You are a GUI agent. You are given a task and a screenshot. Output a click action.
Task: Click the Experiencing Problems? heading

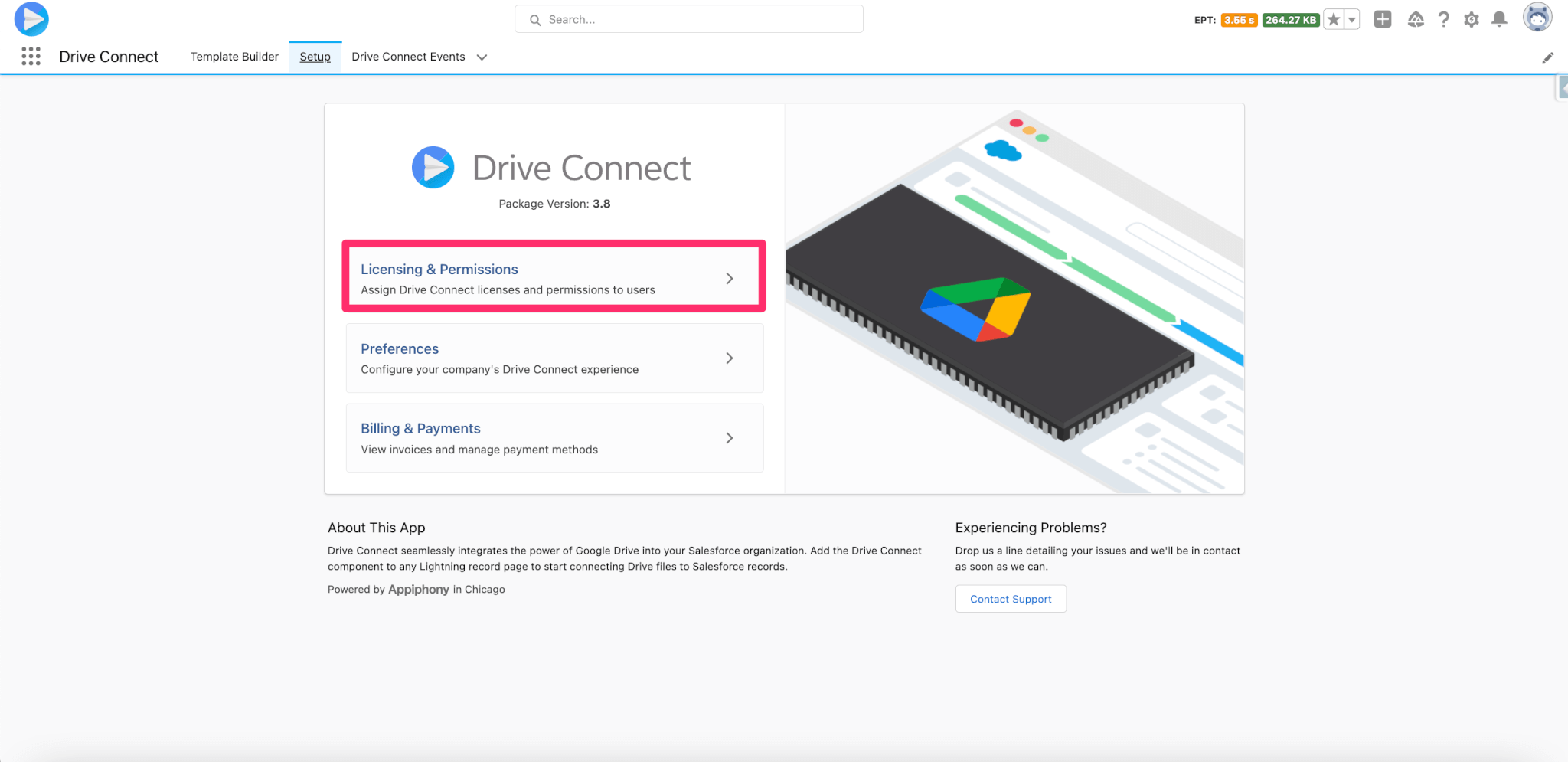[x=1031, y=528]
